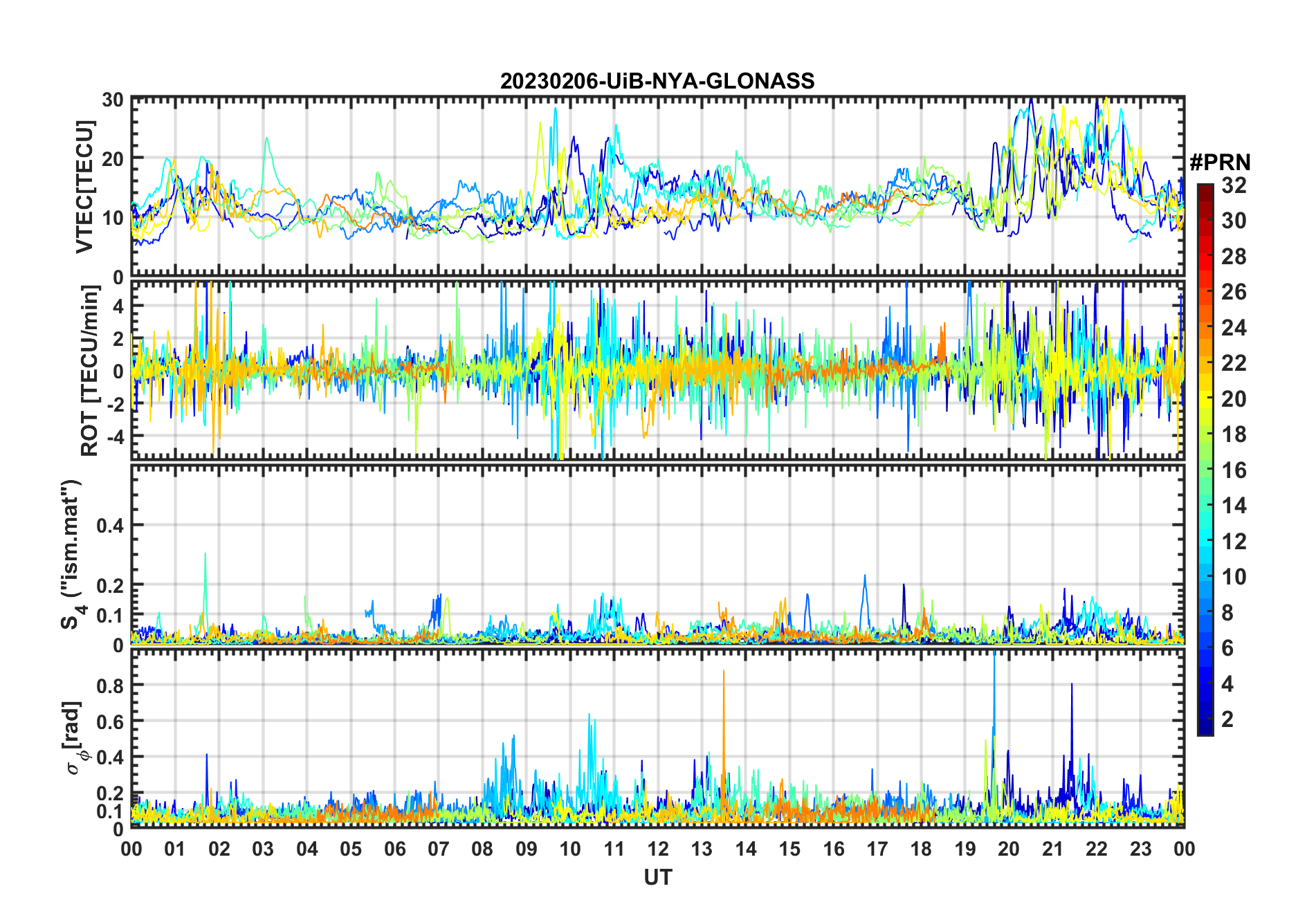1316x920 pixels.
Task: Click the PRN colorbar
Action: point(1205,459)
